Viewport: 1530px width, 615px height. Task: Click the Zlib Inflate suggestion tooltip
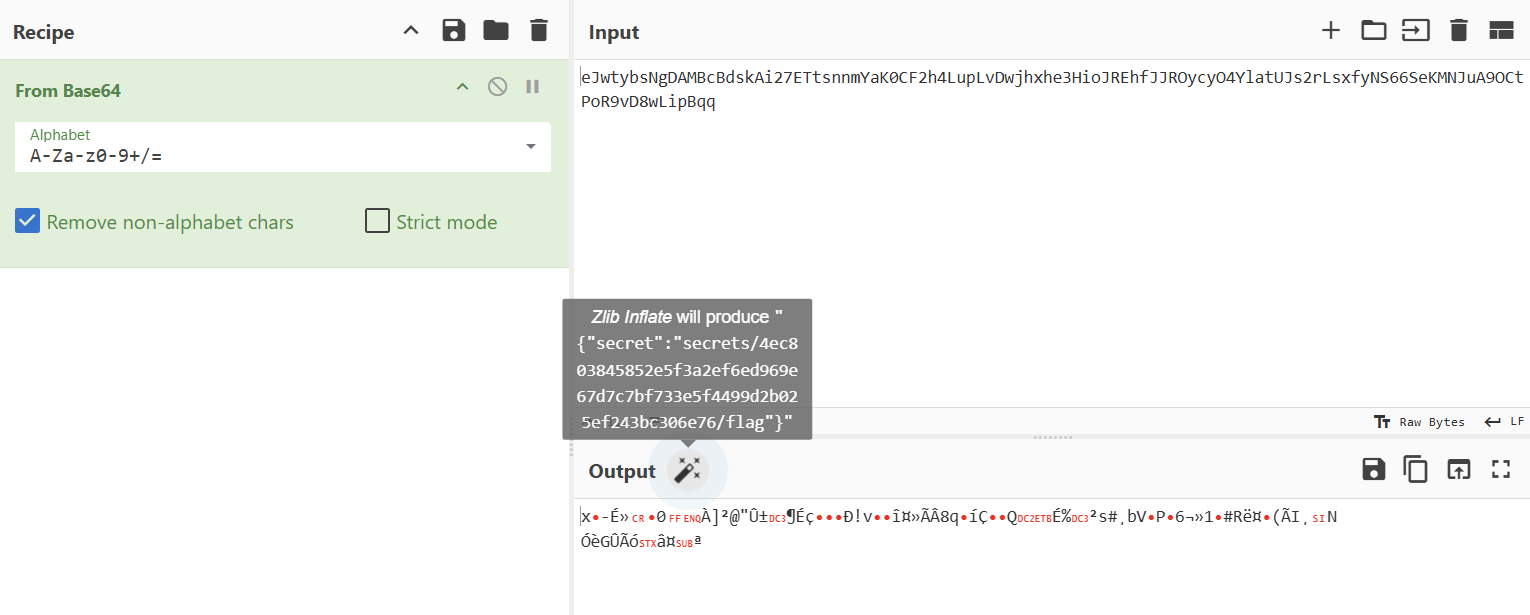coord(687,369)
